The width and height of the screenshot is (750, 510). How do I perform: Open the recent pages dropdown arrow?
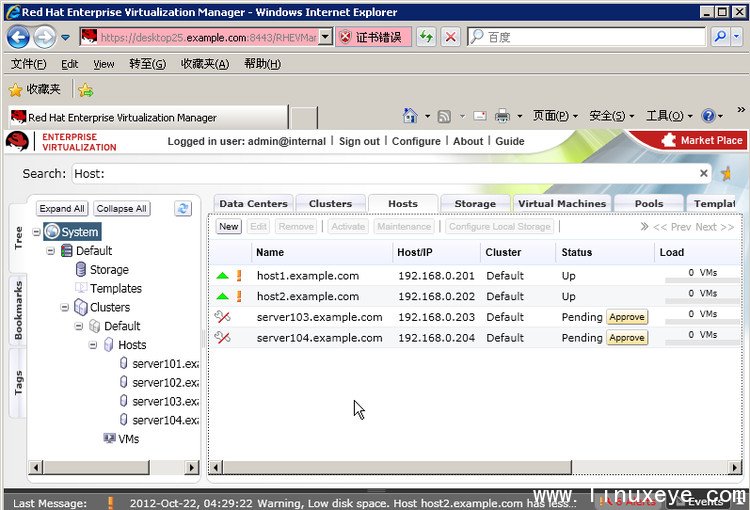66,37
